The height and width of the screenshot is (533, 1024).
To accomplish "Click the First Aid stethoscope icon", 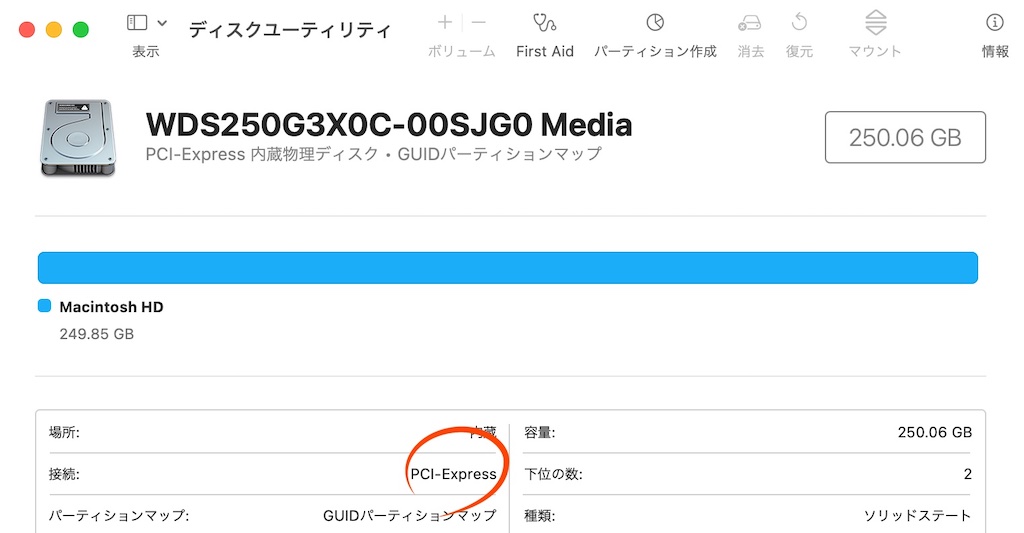I will [x=544, y=23].
